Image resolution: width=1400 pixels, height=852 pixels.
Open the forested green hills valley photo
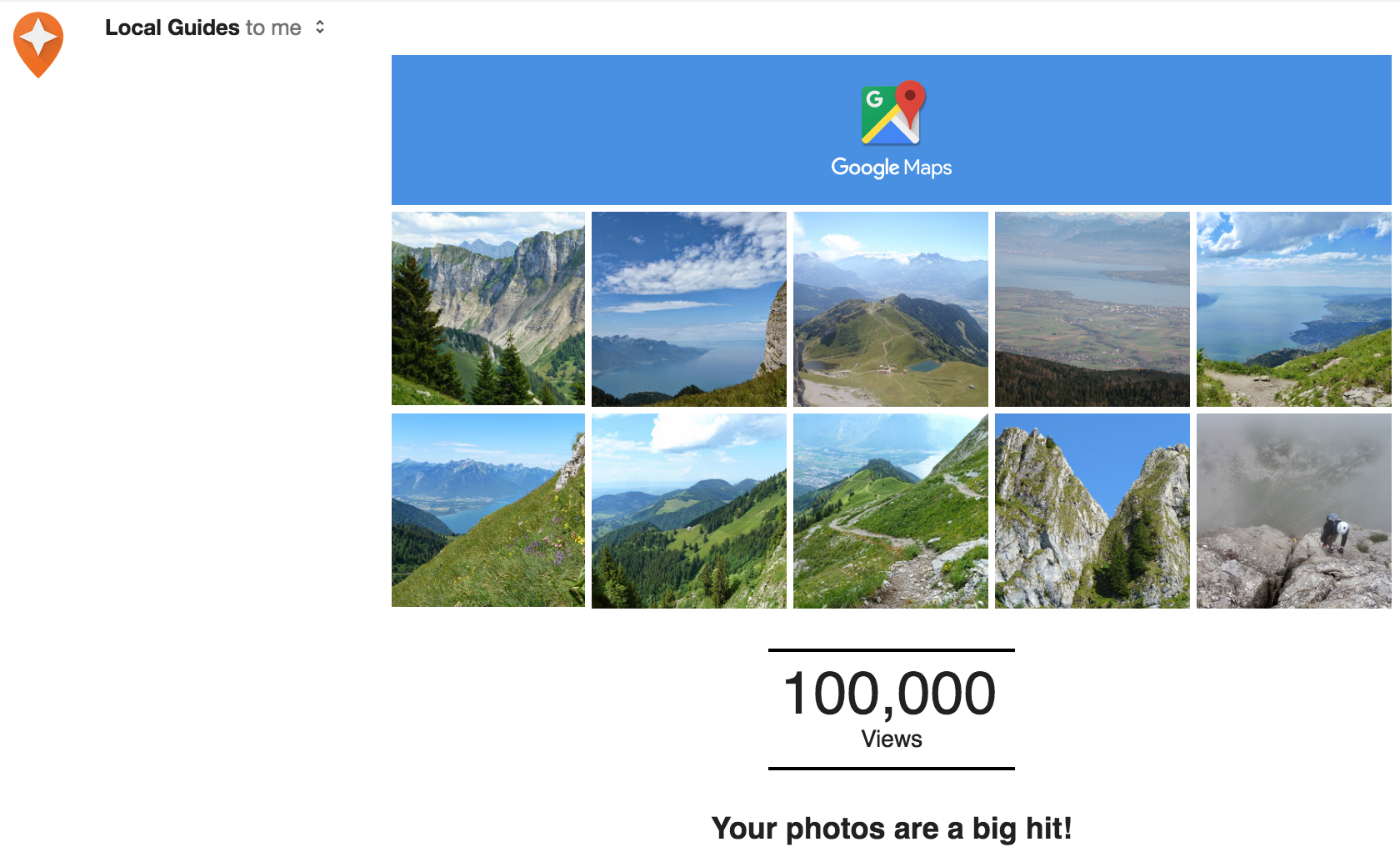(689, 511)
